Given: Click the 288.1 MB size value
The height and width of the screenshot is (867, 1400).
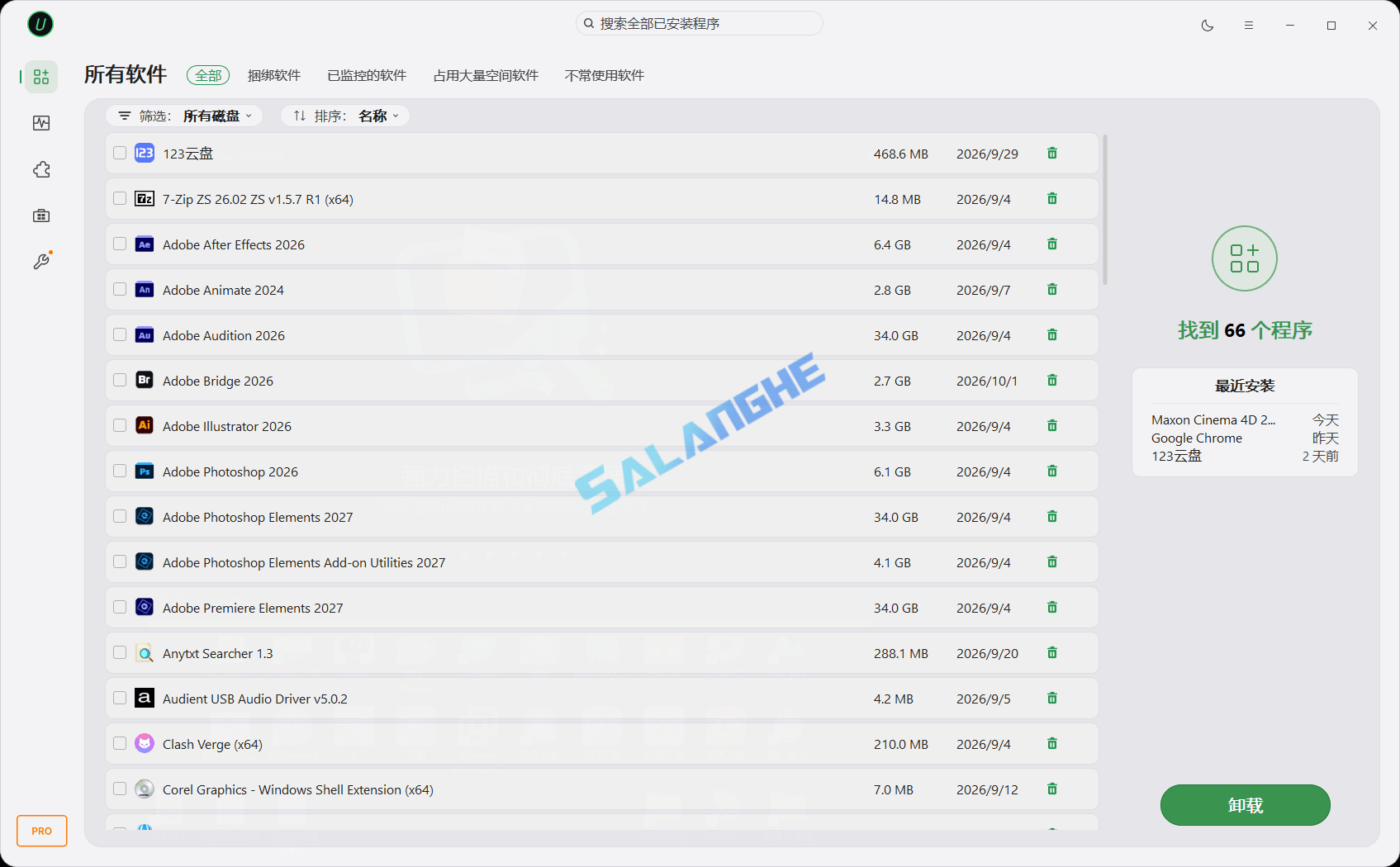Looking at the screenshot, I should click(x=901, y=653).
